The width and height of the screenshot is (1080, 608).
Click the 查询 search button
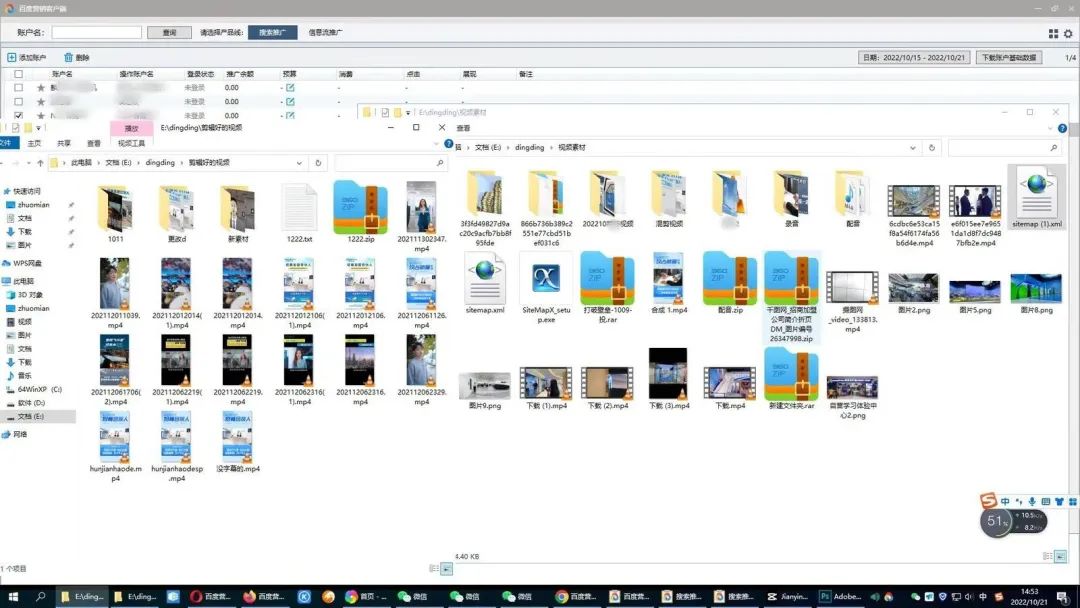(x=169, y=32)
